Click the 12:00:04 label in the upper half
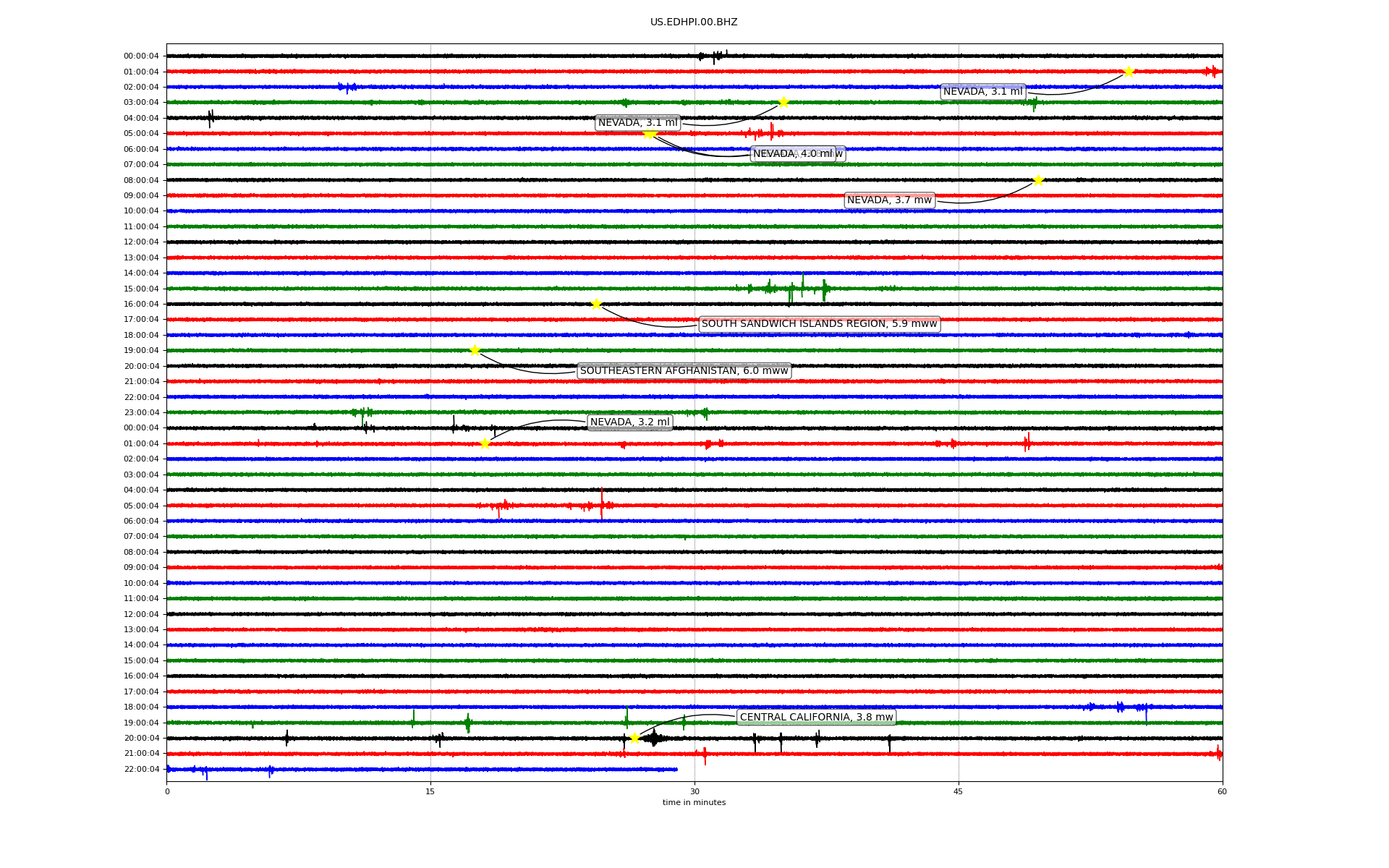The height and width of the screenshot is (868, 1389). [141, 242]
